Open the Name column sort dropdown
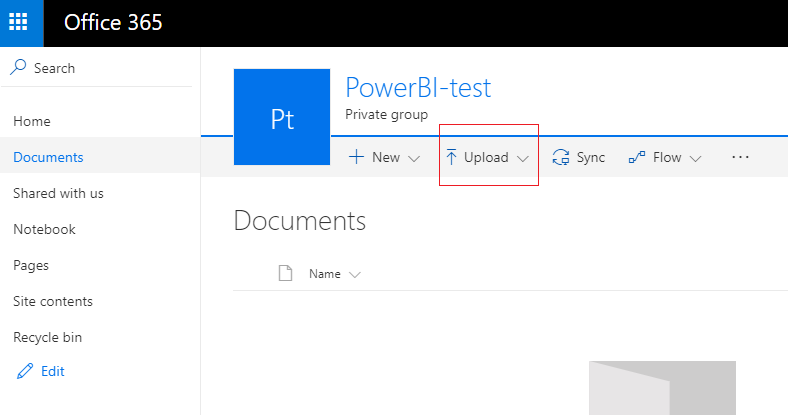This screenshot has width=788, height=415. [355, 275]
